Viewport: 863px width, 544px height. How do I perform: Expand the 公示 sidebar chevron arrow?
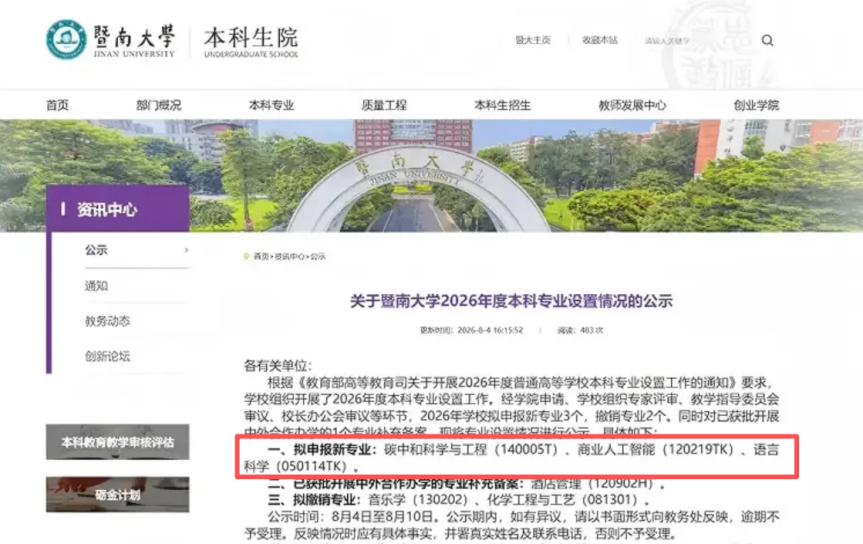pos(186,250)
